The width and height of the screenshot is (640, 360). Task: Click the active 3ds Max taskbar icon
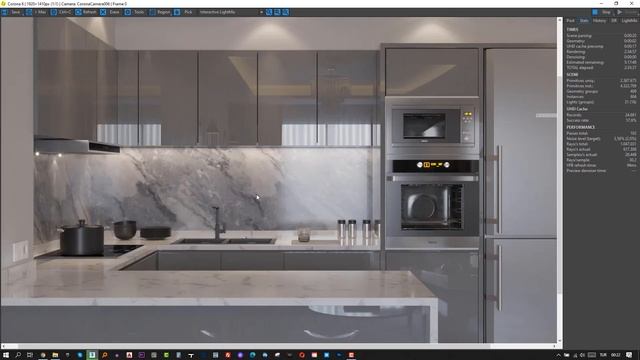click(x=92, y=355)
